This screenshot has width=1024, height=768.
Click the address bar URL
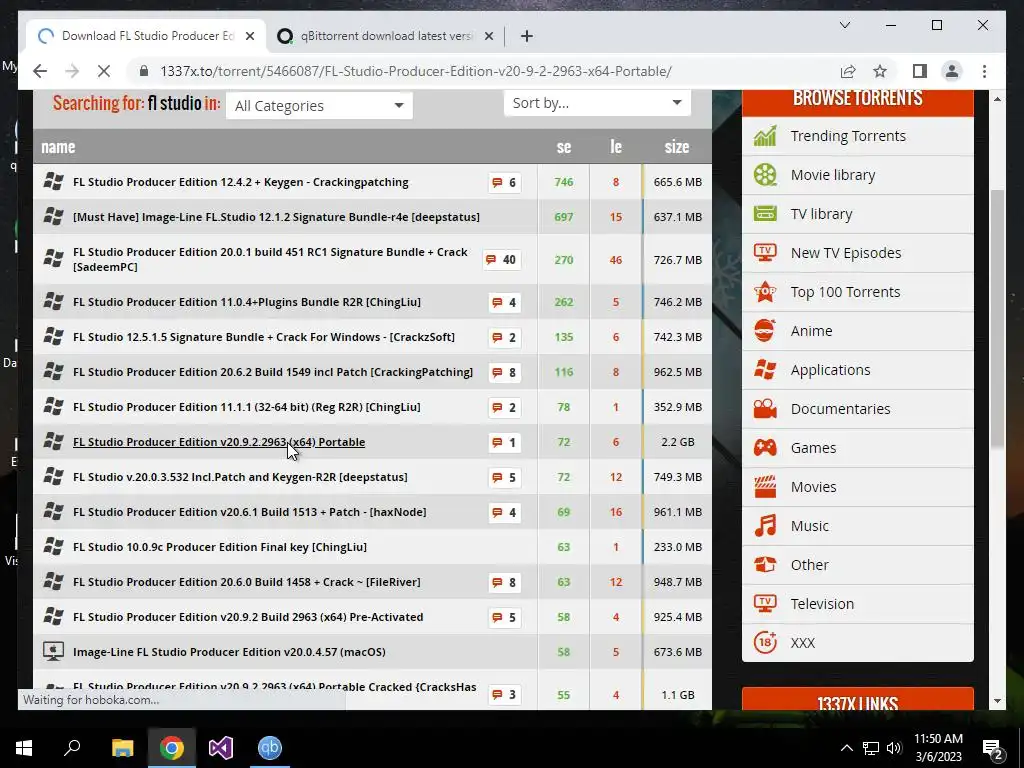[416, 71]
